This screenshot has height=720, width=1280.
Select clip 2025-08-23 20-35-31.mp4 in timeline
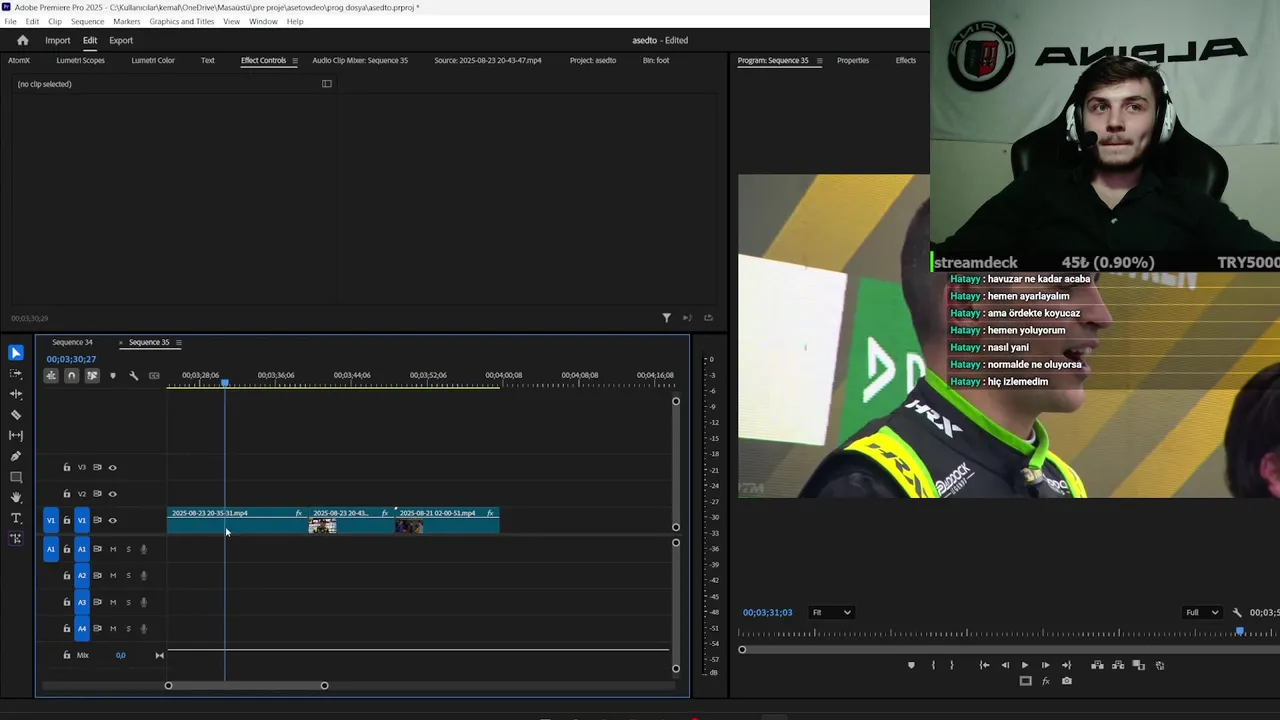point(237,520)
